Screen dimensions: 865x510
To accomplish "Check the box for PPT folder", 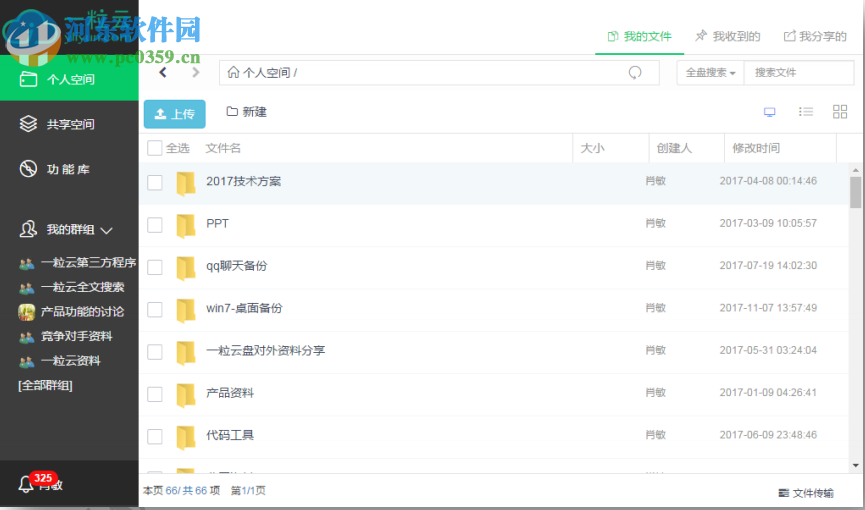I will [x=154, y=225].
